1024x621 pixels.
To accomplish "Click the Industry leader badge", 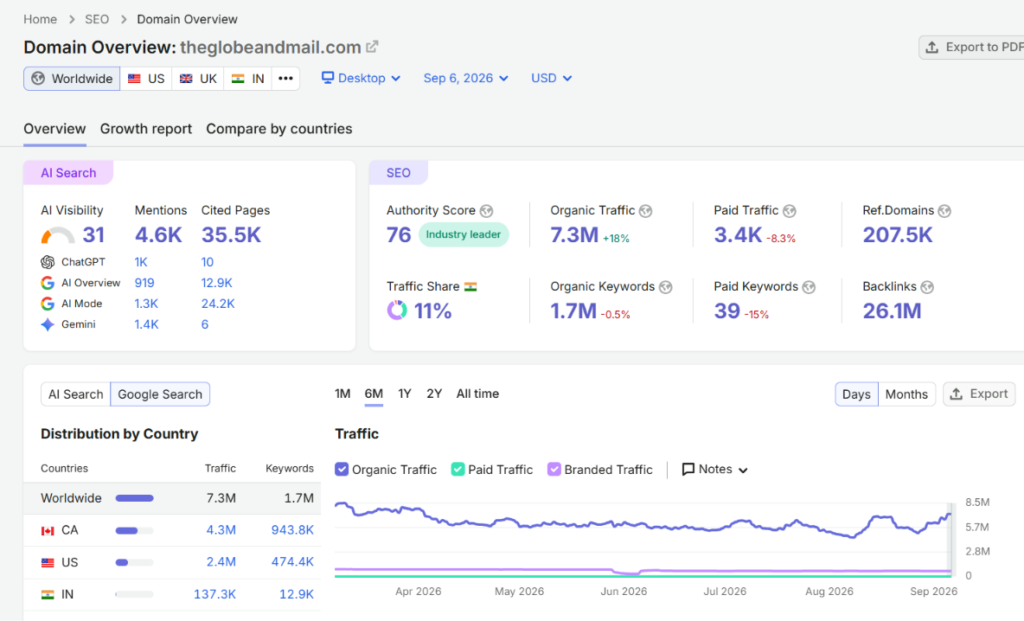I will pyautogui.click(x=463, y=234).
